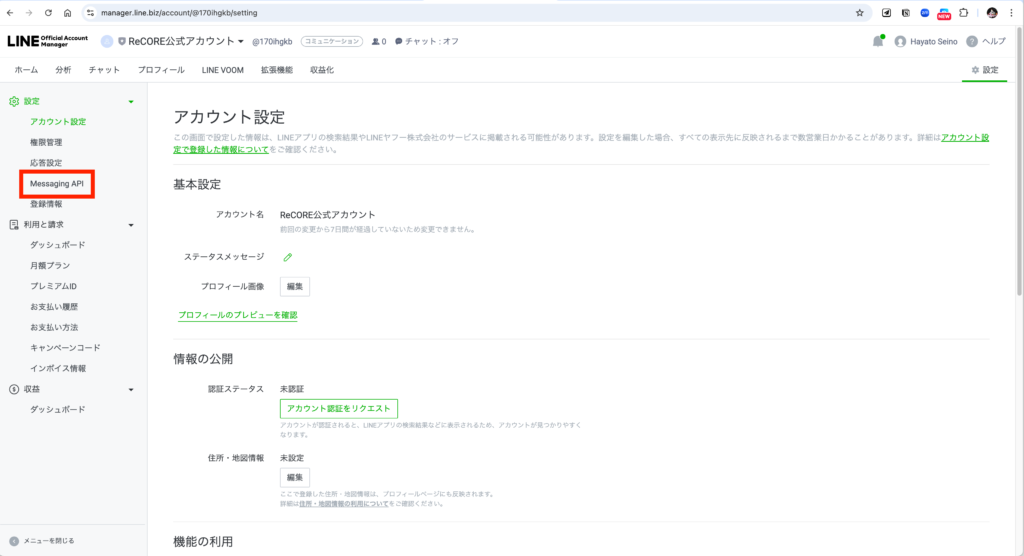Image resolution: width=1024 pixels, height=556 pixels.
Task: Open the ヘルプ help link
Action: 986,41
